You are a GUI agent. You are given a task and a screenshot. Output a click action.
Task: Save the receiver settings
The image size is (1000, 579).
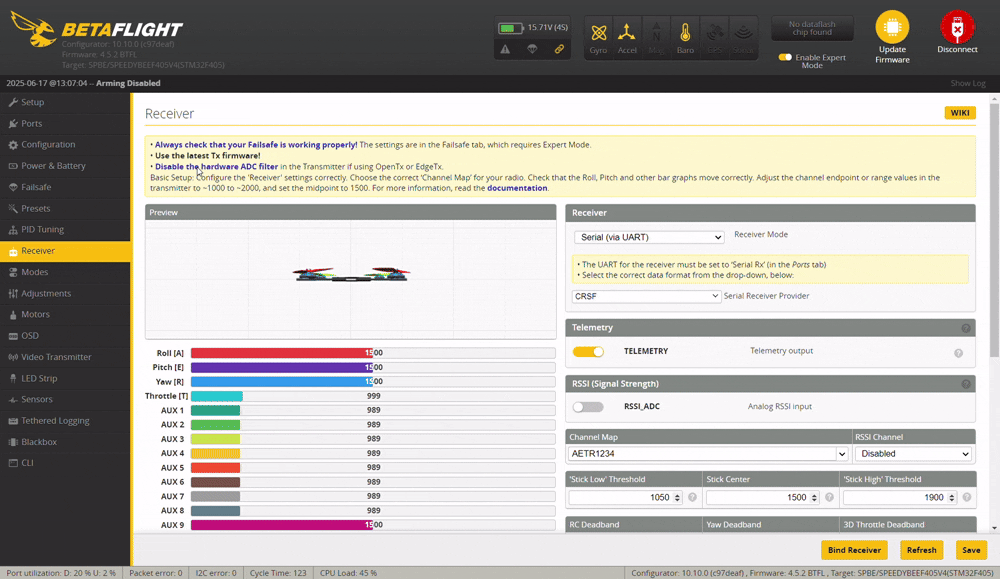[x=971, y=550]
